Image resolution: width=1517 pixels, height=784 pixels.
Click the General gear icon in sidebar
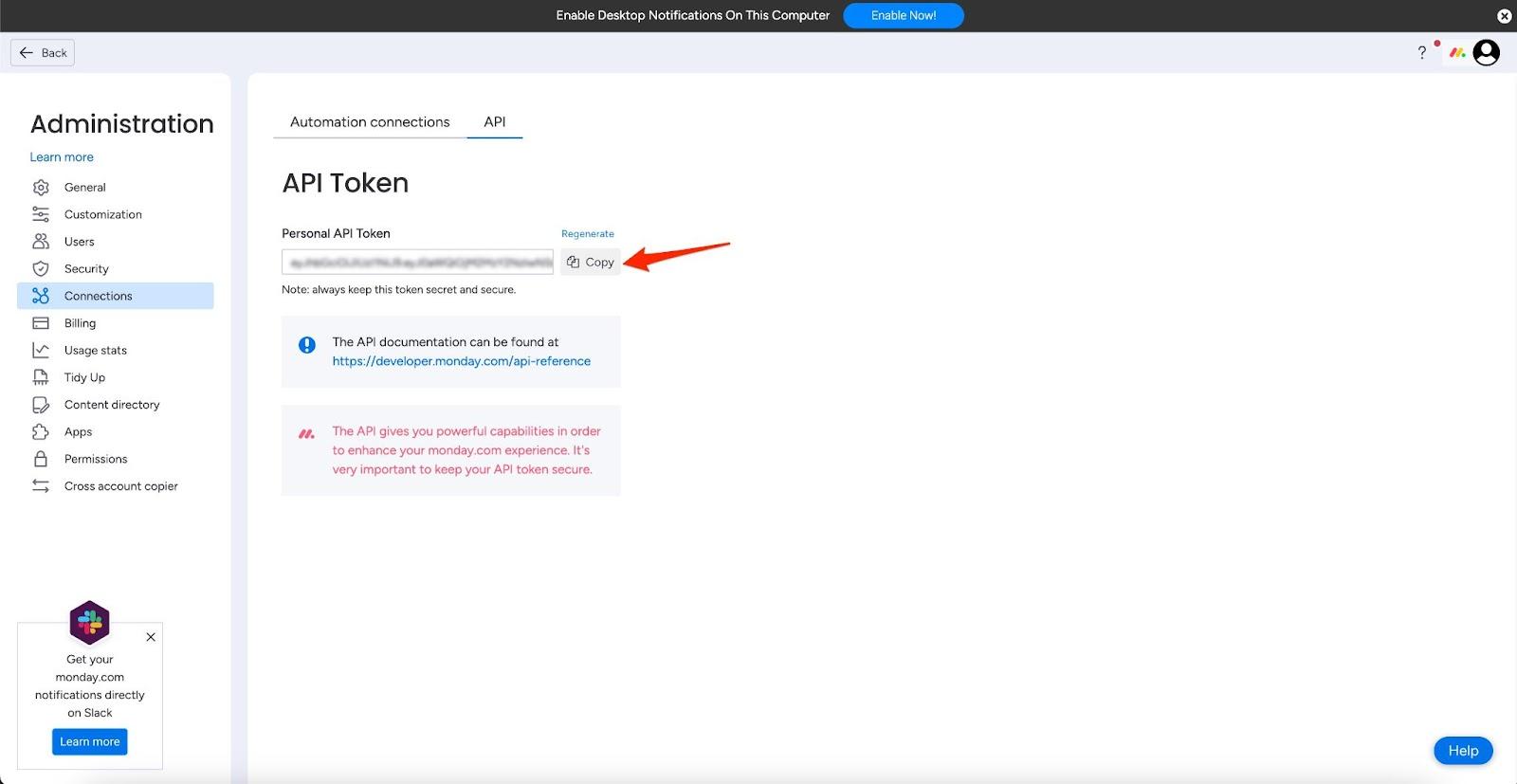[41, 188]
